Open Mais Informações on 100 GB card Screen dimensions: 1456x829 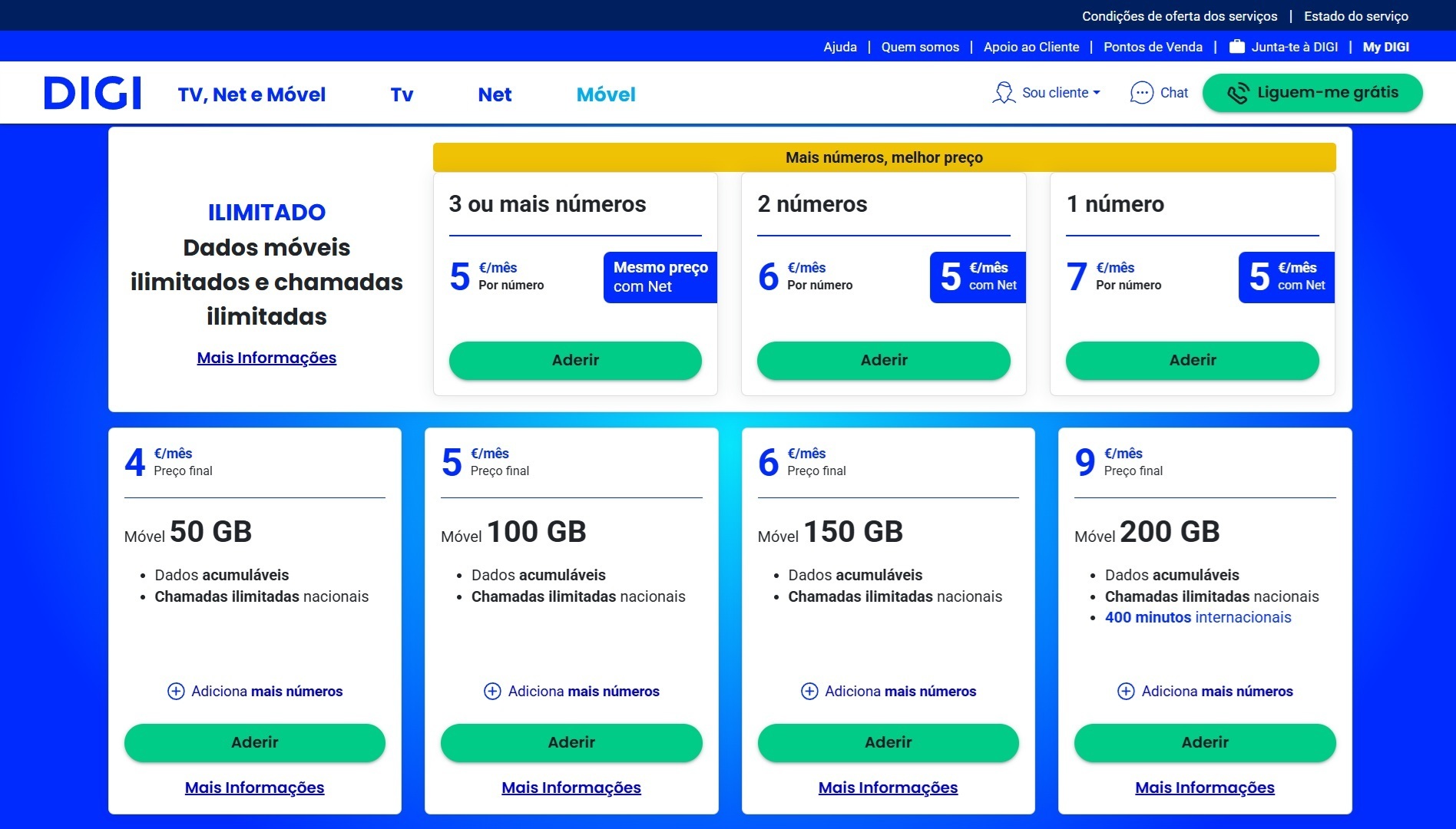click(571, 788)
